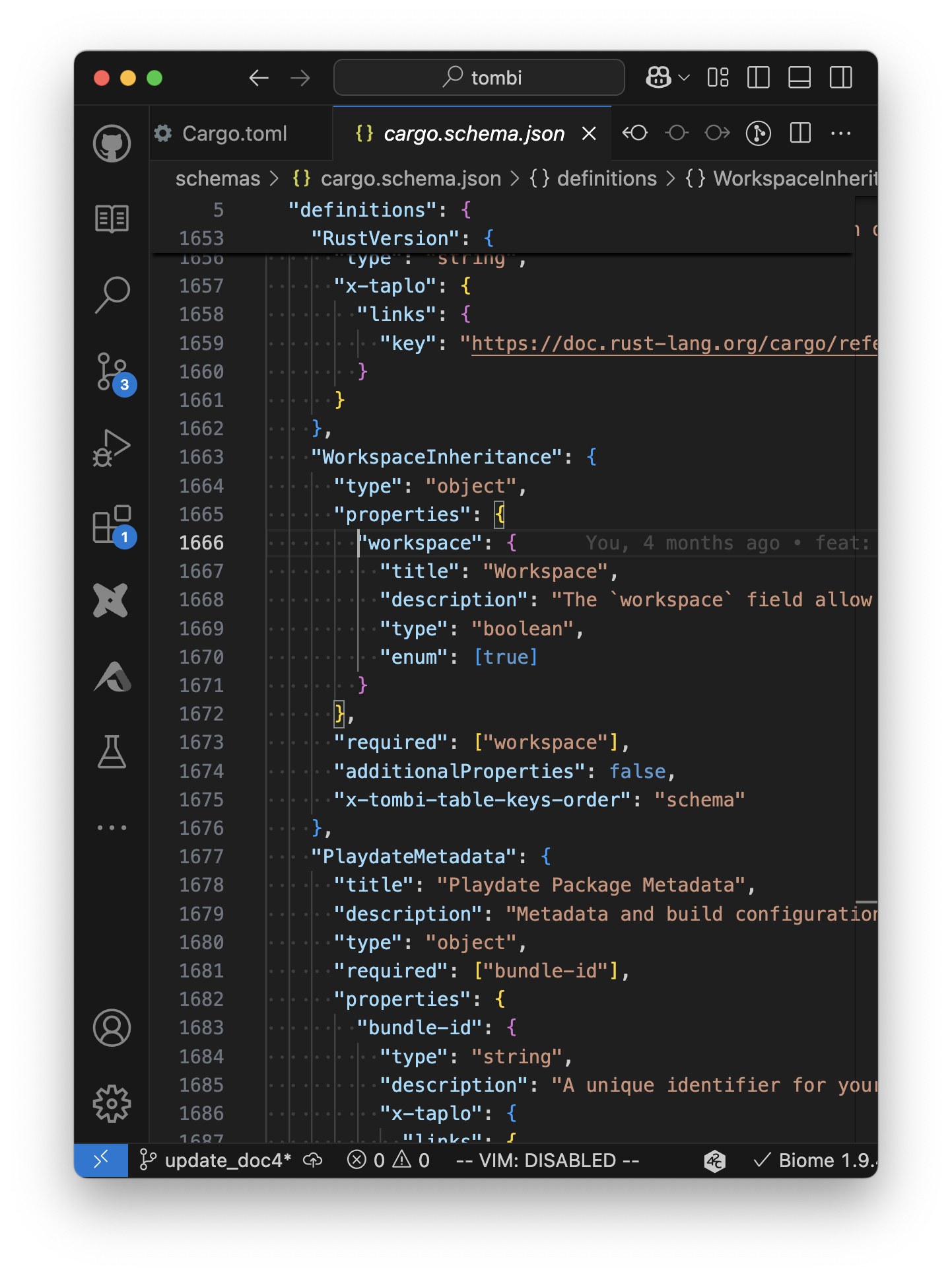Open the Explorer book icon in the activity bar
The image size is (952, 1276).
pos(112,219)
